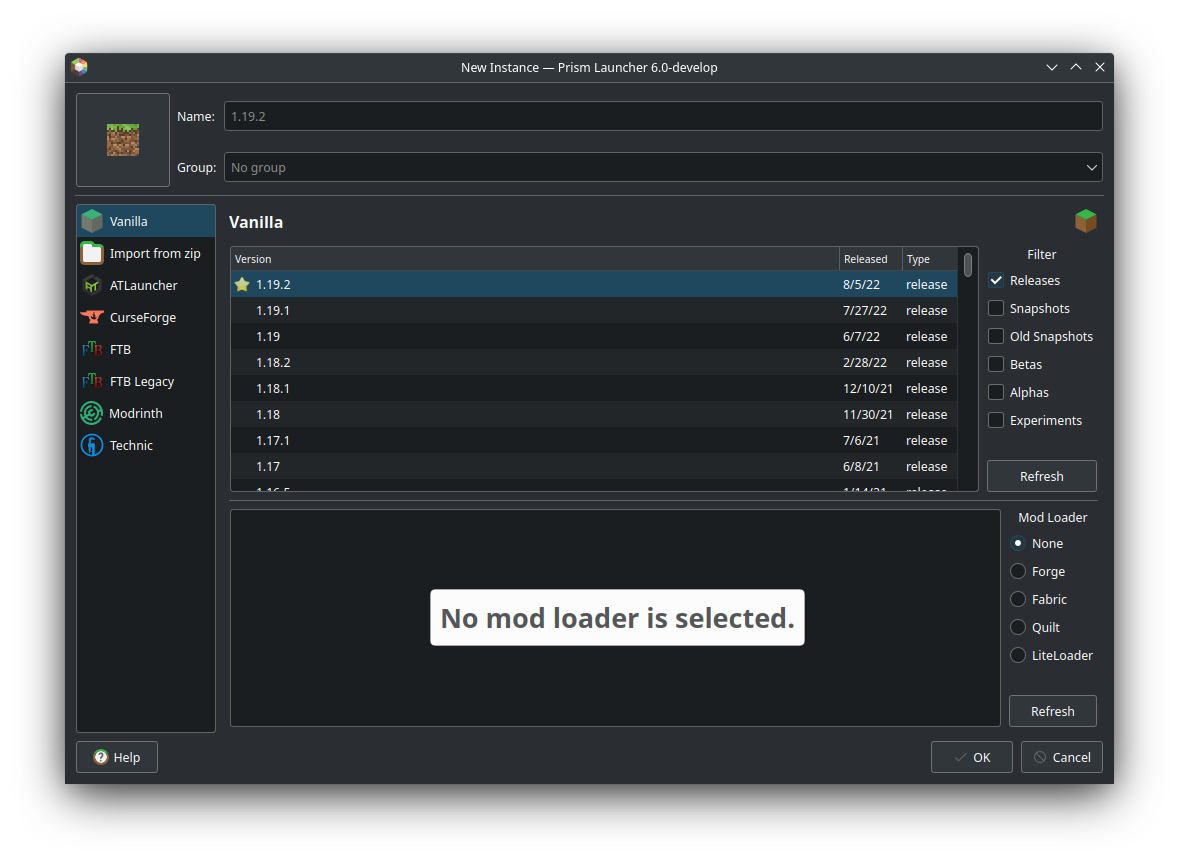
Task: Disable the Releases filter checkbox
Action: pyautogui.click(x=996, y=280)
